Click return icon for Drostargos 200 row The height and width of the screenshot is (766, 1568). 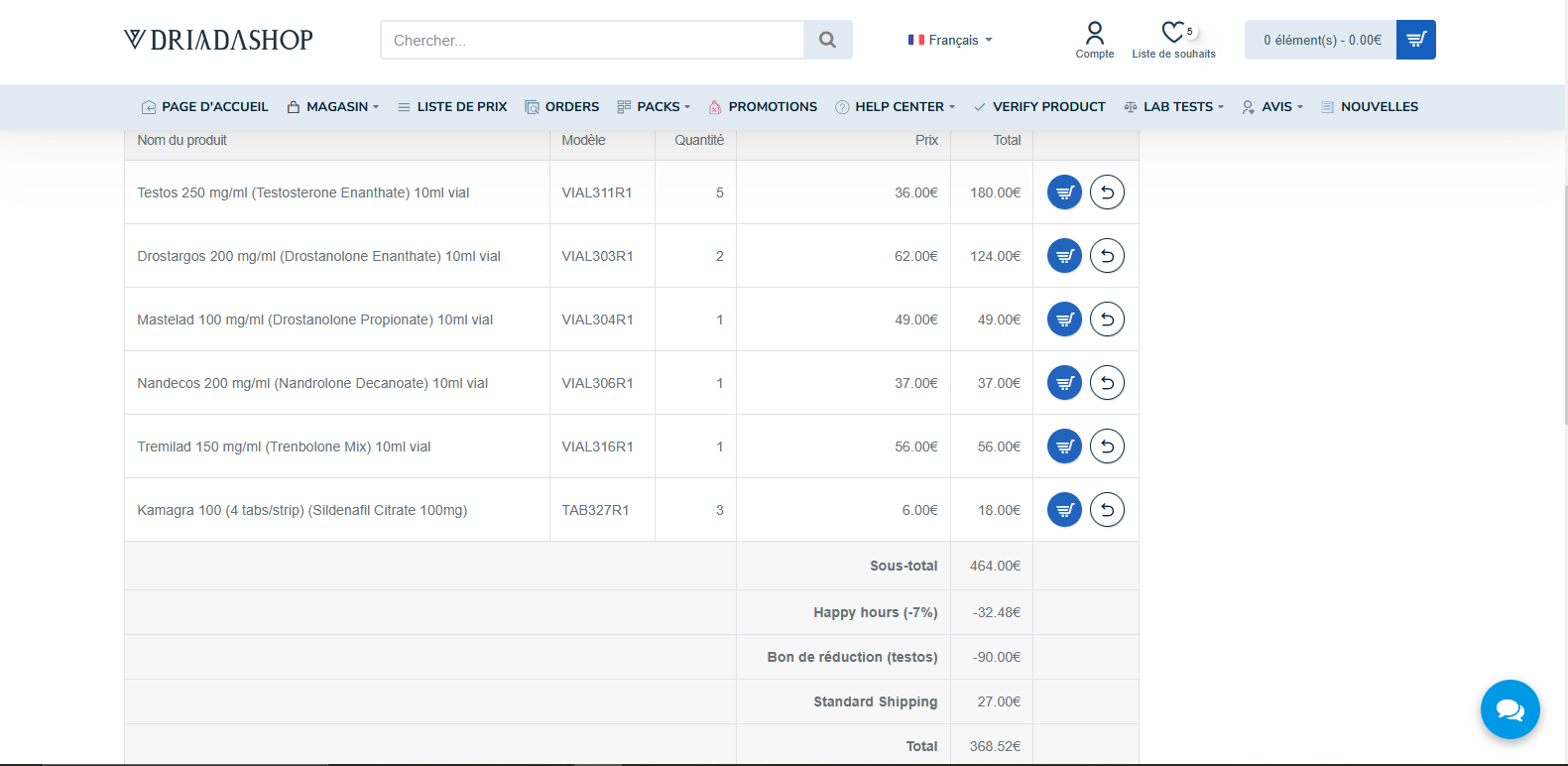[x=1107, y=256]
